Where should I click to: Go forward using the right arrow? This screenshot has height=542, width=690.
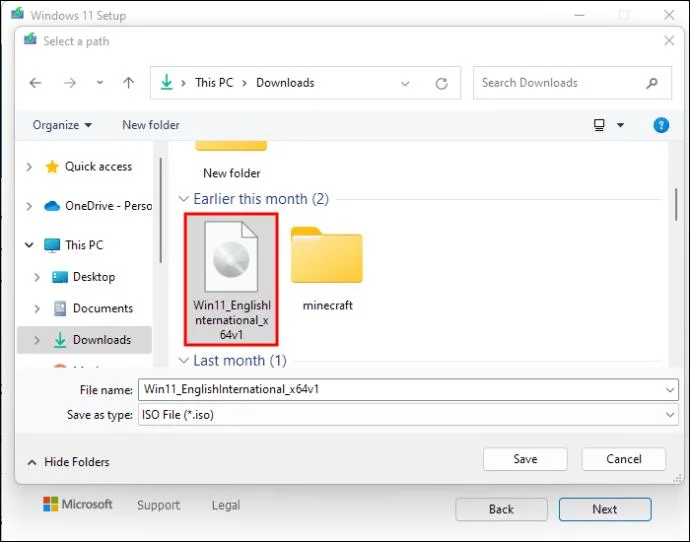[70, 83]
